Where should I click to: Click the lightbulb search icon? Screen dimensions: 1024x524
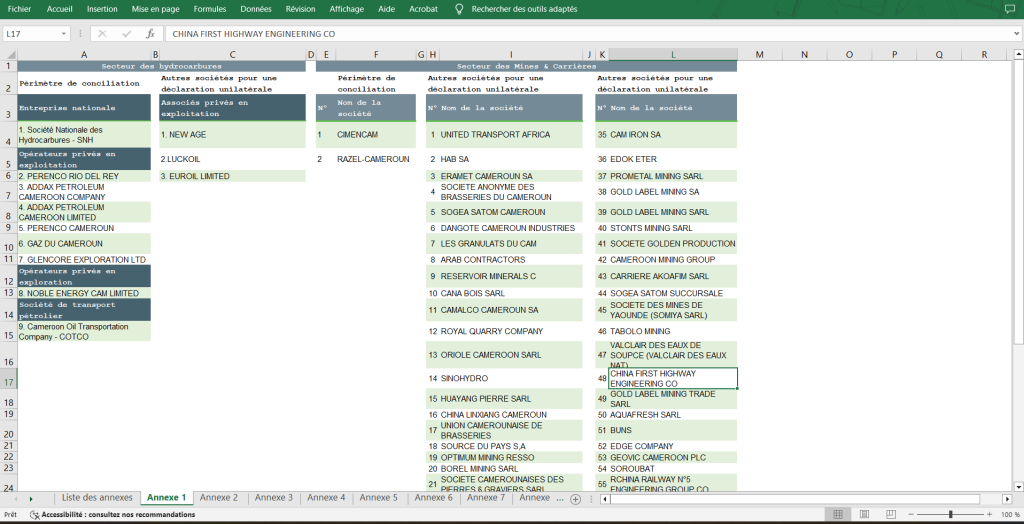click(x=459, y=9)
